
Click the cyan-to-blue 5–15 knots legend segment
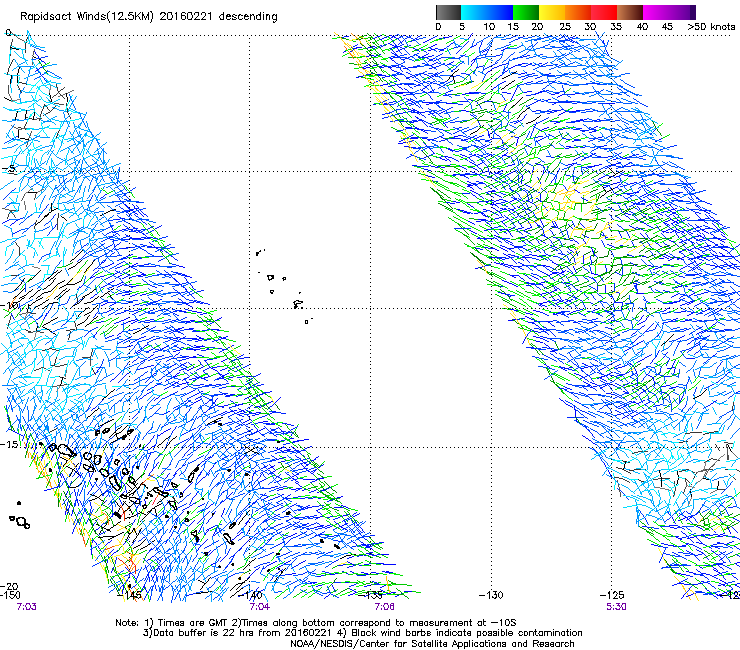pyautogui.click(x=487, y=12)
